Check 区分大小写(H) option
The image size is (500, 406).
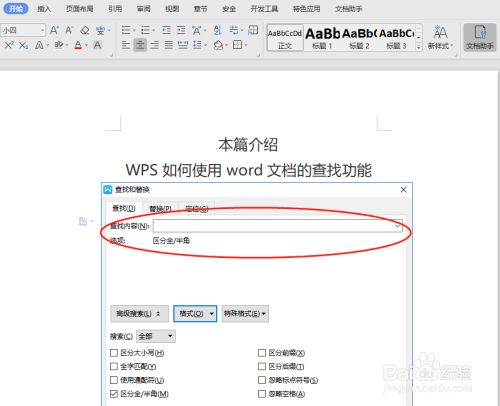[x=114, y=353]
